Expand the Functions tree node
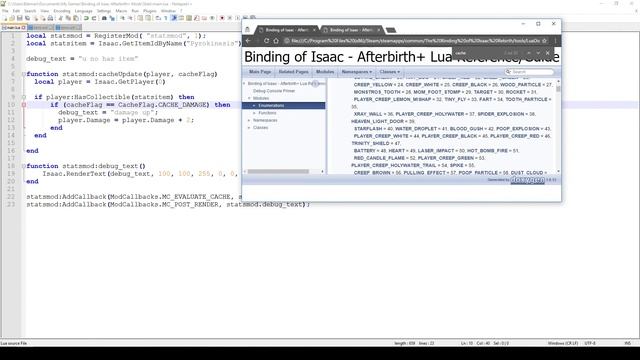640x360 pixels. (254, 113)
